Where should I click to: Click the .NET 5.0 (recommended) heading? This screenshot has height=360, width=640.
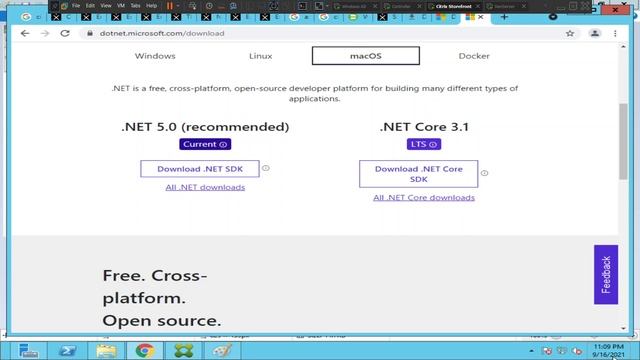tap(205, 127)
